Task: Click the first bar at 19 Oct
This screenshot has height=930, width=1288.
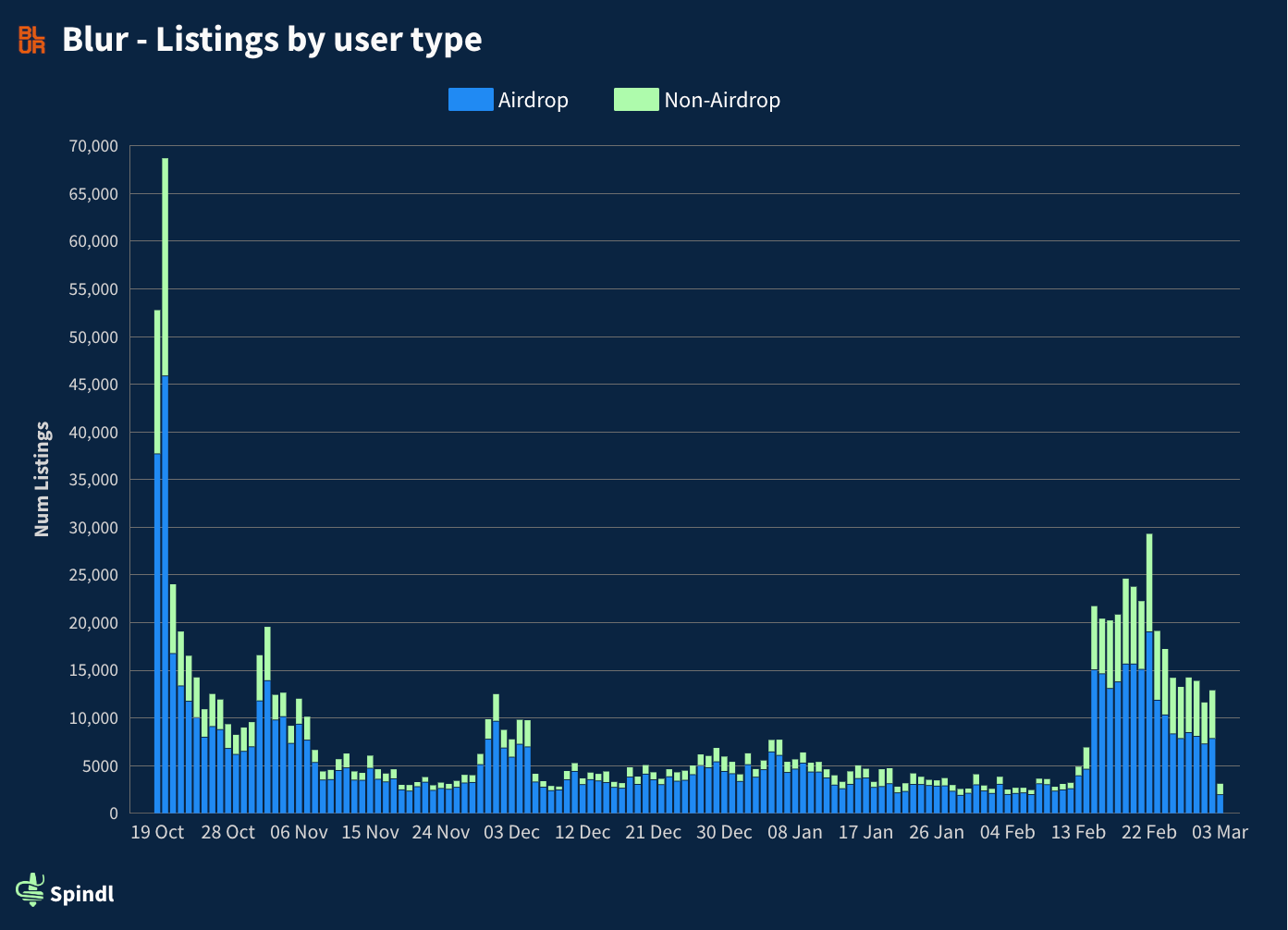Action: pyautogui.click(x=157, y=562)
